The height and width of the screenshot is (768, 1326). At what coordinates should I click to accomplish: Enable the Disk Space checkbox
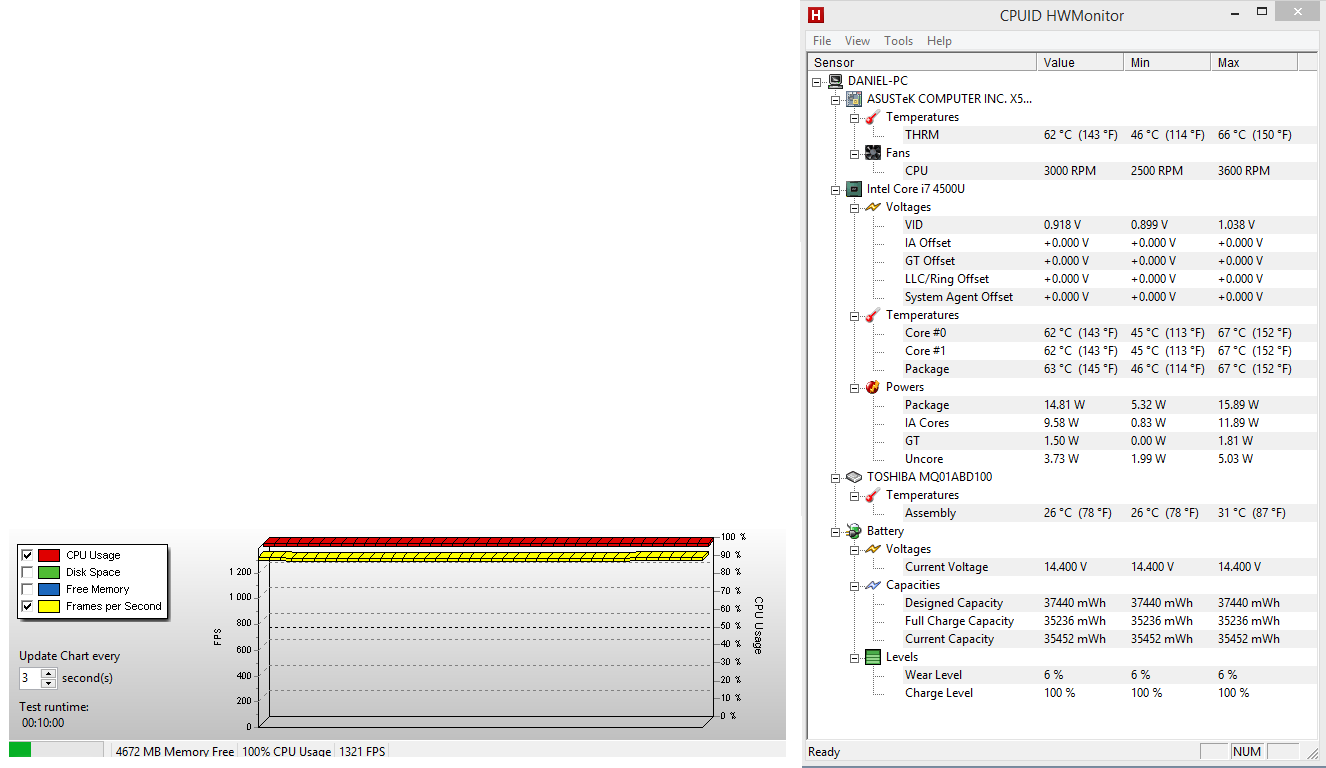27,572
